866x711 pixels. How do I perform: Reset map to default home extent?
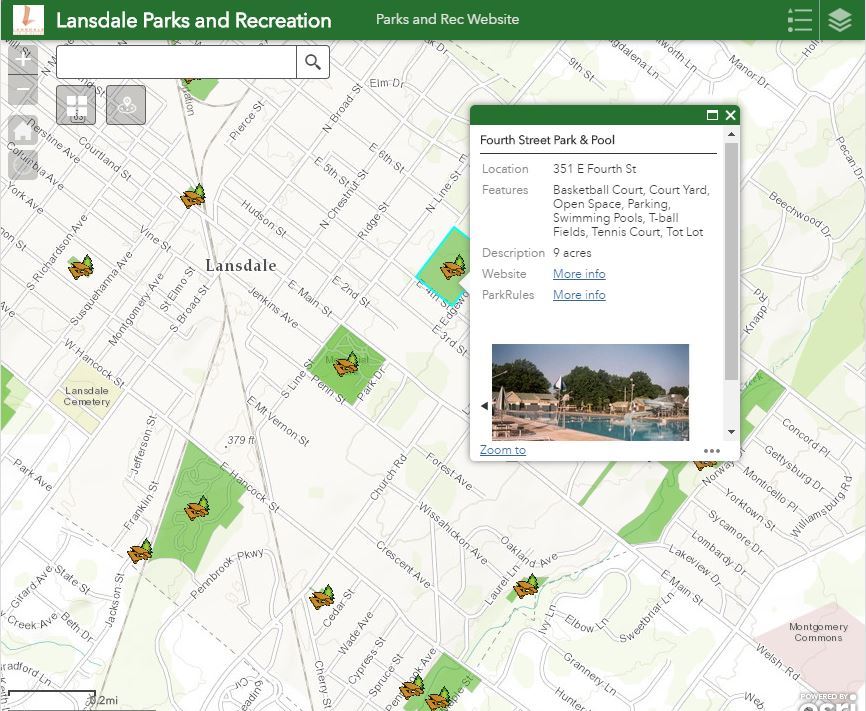pos(23,131)
